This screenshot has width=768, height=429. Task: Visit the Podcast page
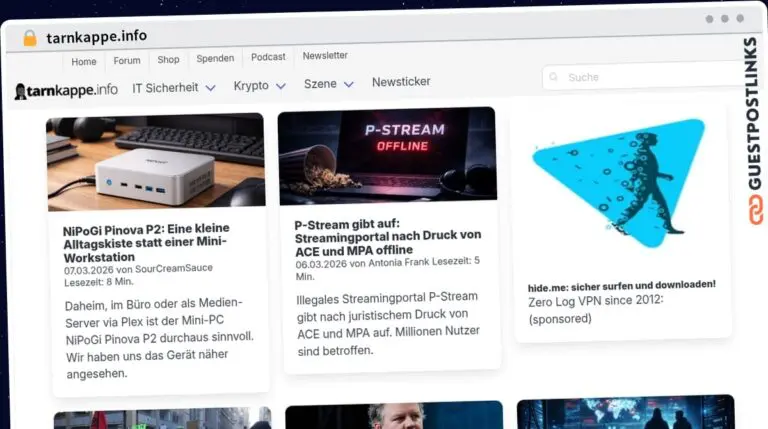[x=268, y=57]
